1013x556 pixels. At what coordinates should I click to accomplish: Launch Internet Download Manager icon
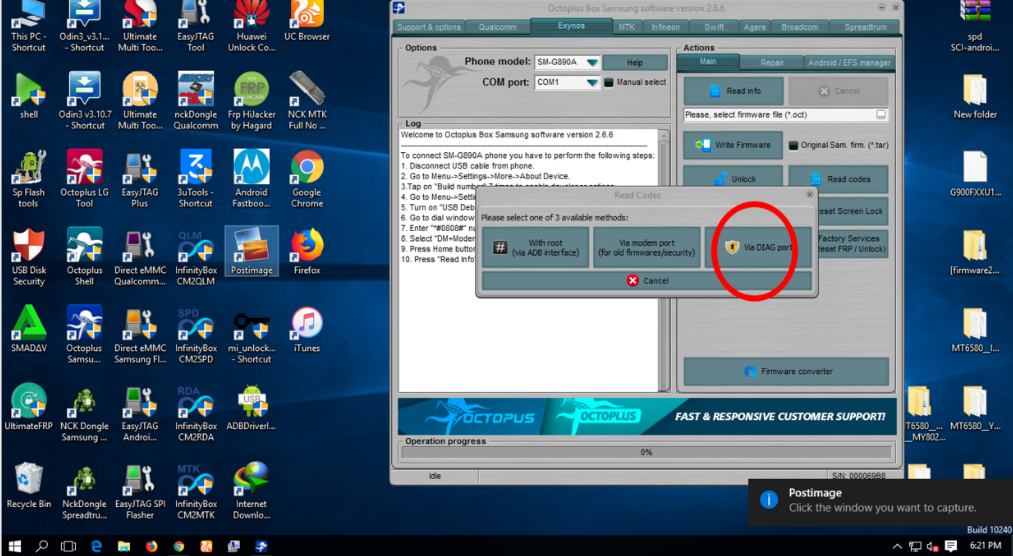[x=251, y=491]
